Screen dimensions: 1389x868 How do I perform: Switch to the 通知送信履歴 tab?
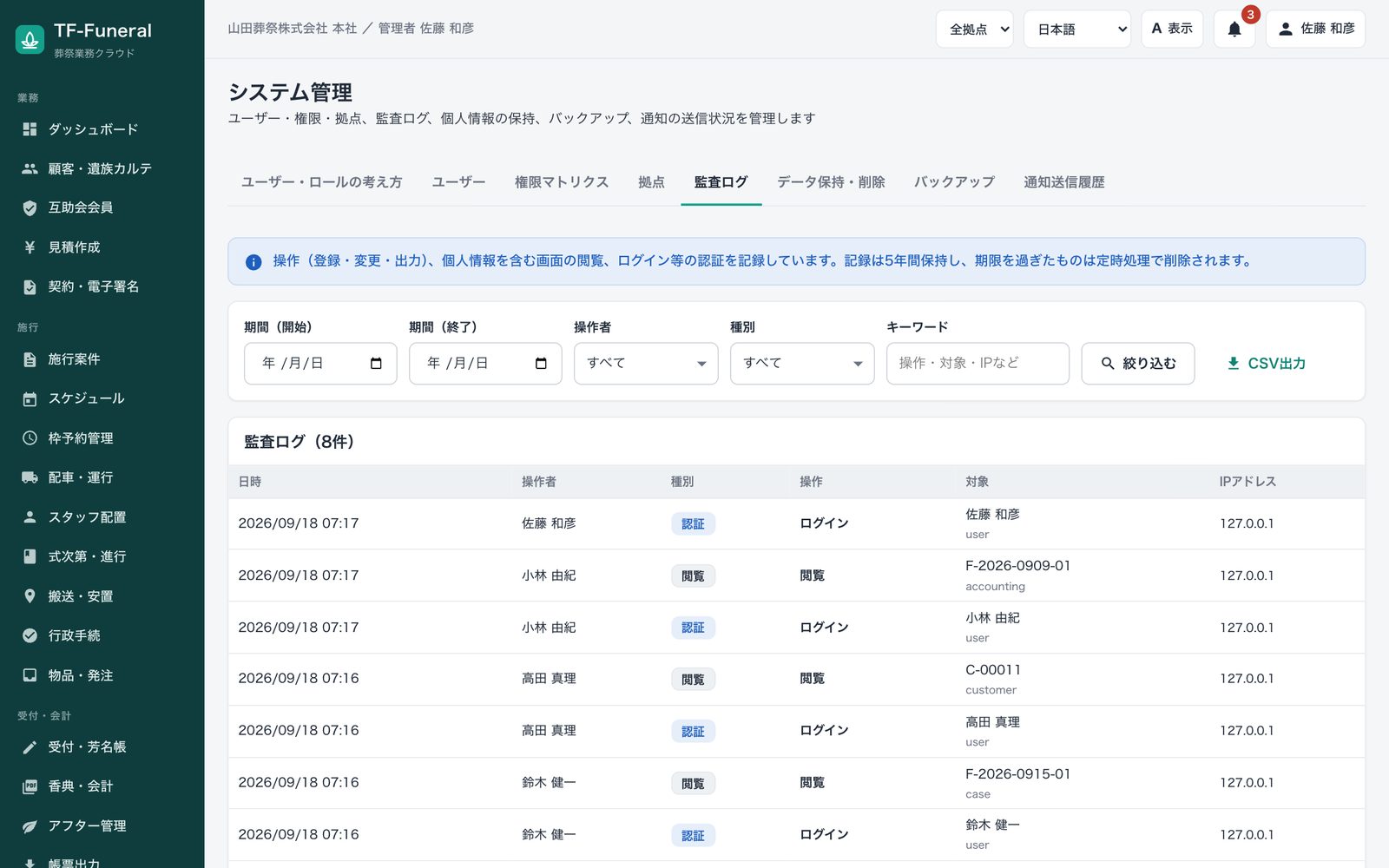[x=1063, y=182]
